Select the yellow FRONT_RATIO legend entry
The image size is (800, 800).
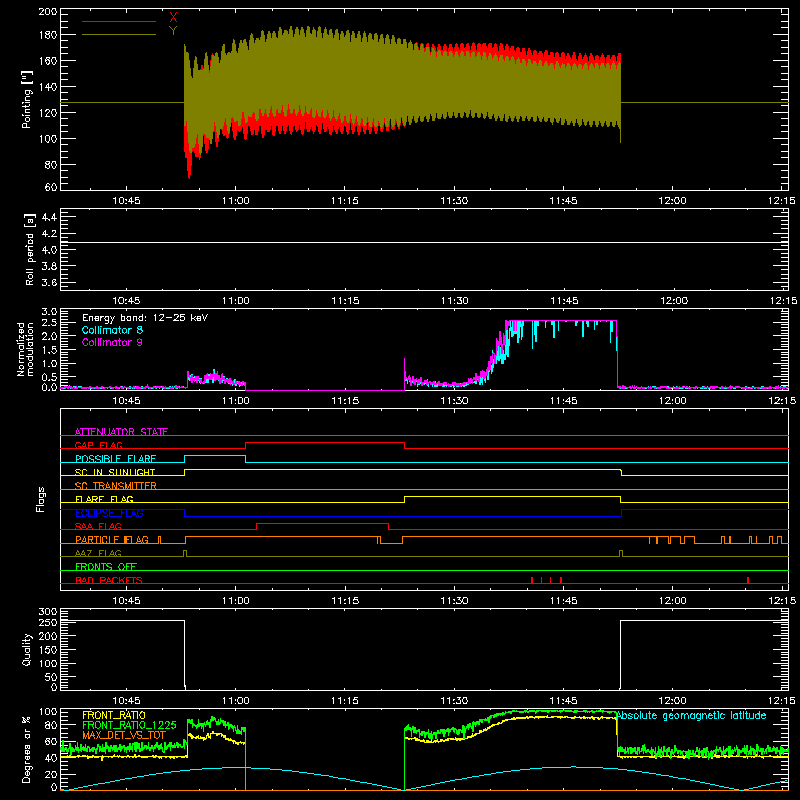tap(114, 715)
